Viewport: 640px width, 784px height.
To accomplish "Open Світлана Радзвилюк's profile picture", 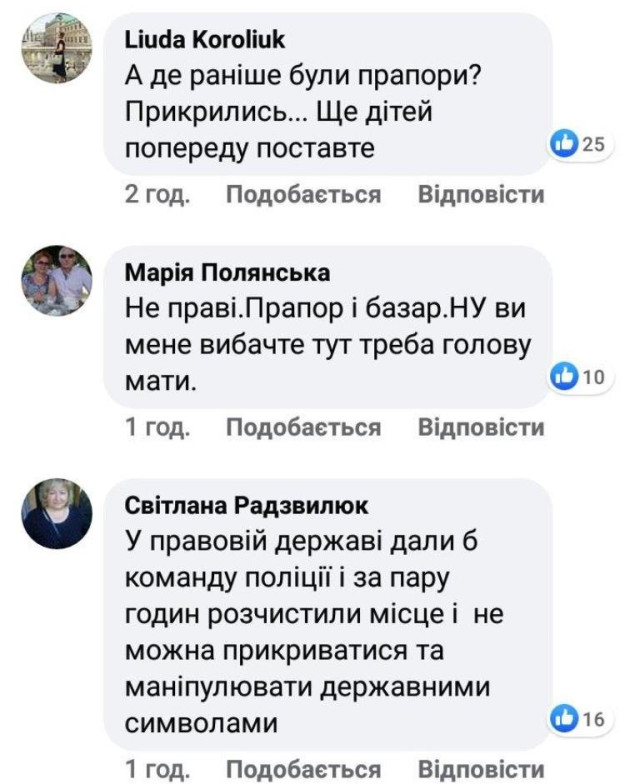I will point(57,513).
